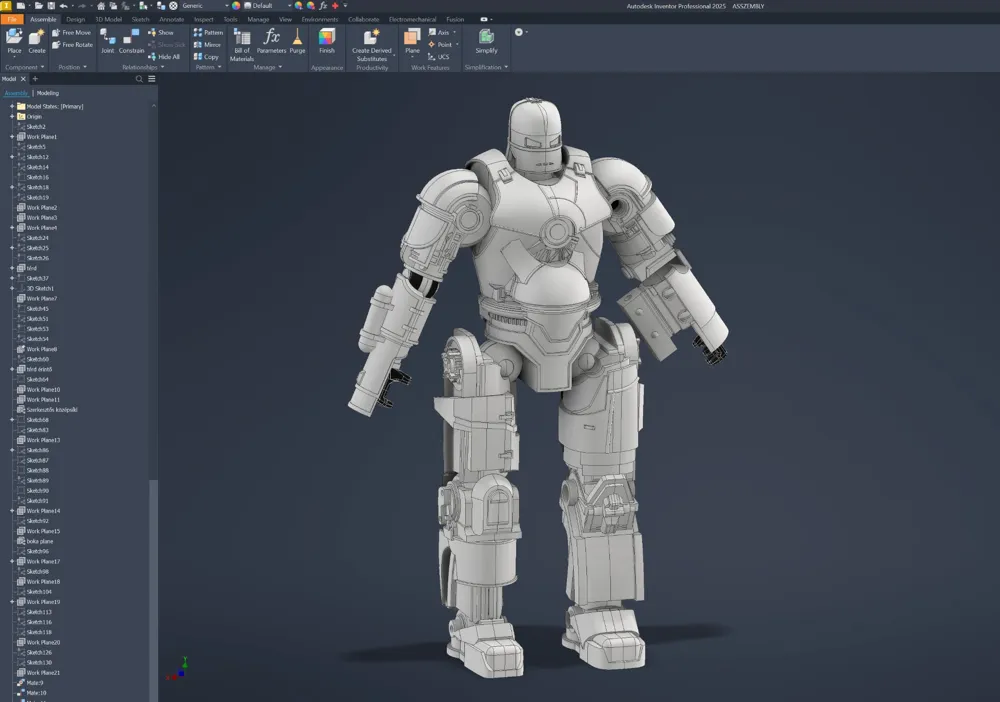Viewport: 1000px width, 702px height.
Task: Activate the Free Move tool
Action: click(71, 33)
